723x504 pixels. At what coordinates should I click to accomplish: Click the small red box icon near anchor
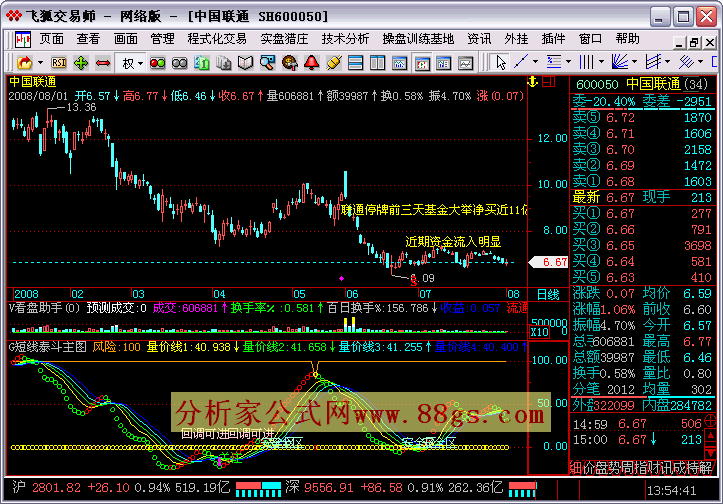tap(549, 82)
